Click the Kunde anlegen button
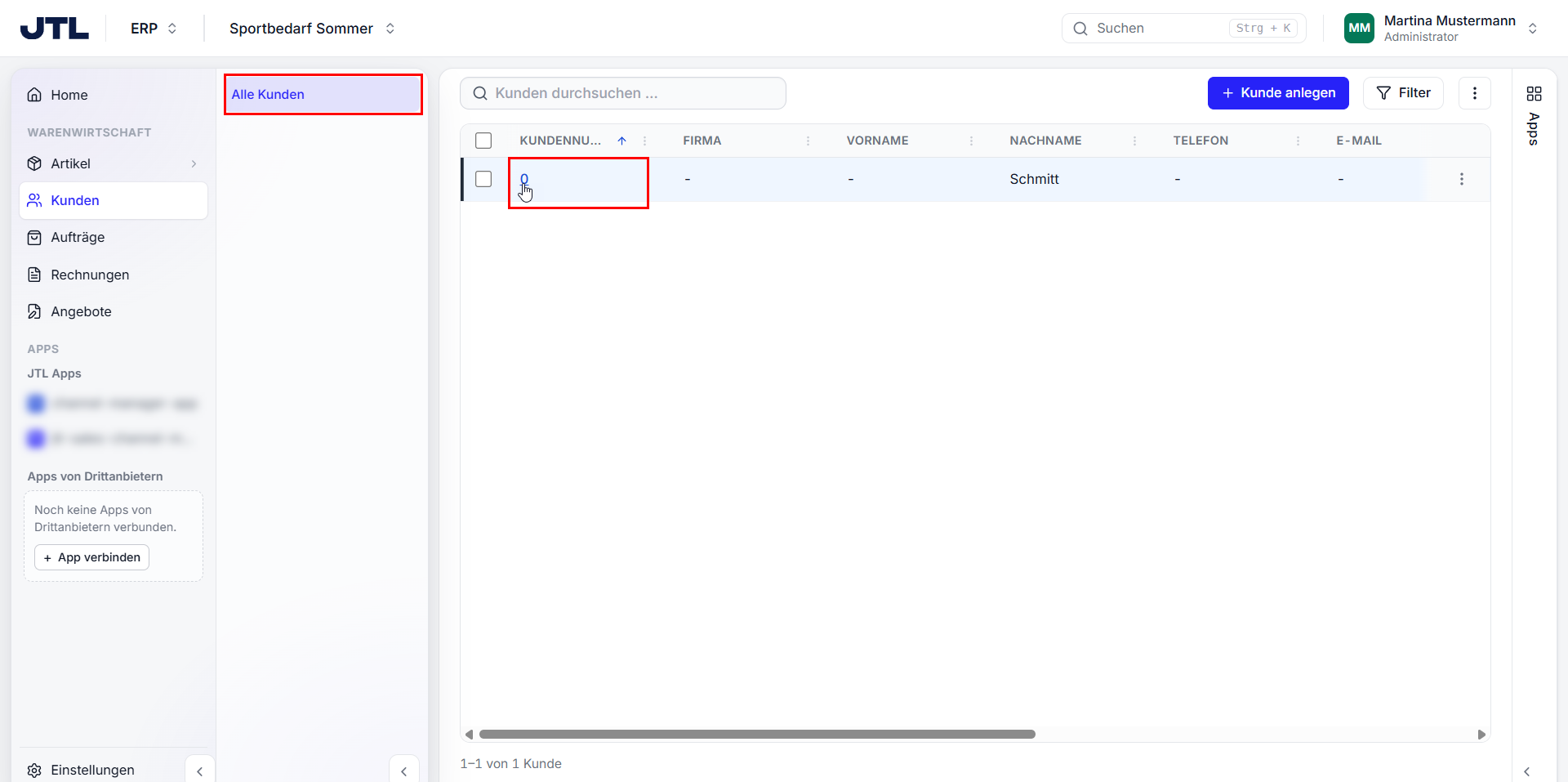Screen dimensions: 1568x782 point(1278,93)
